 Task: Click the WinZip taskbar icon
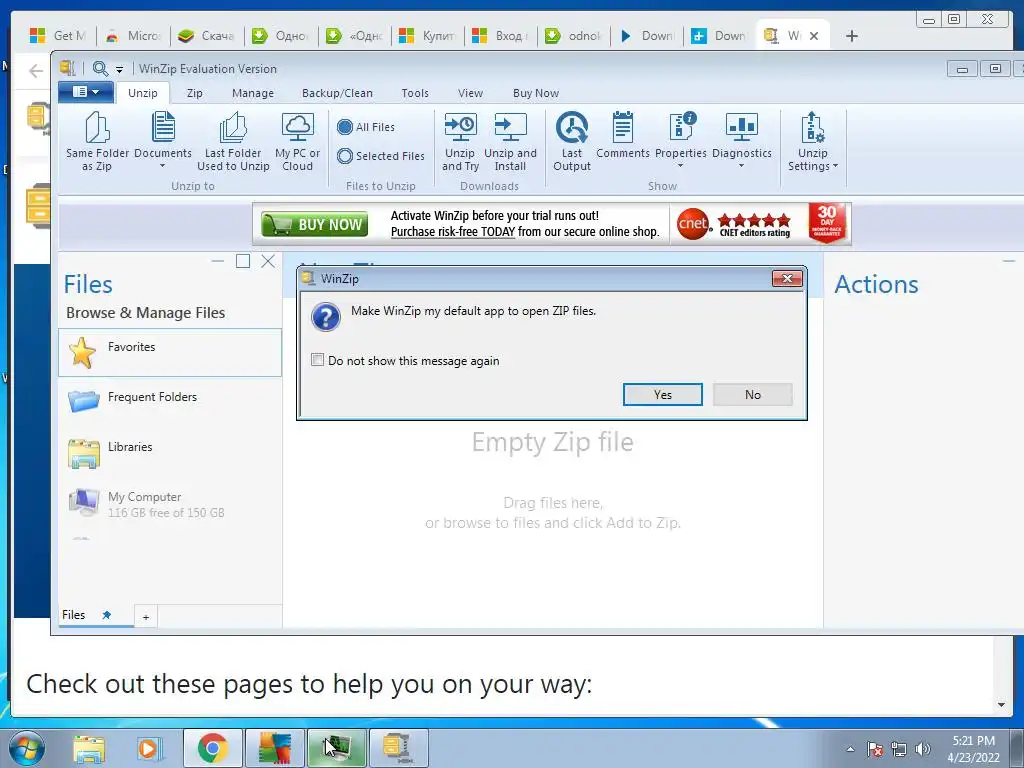tap(398, 748)
